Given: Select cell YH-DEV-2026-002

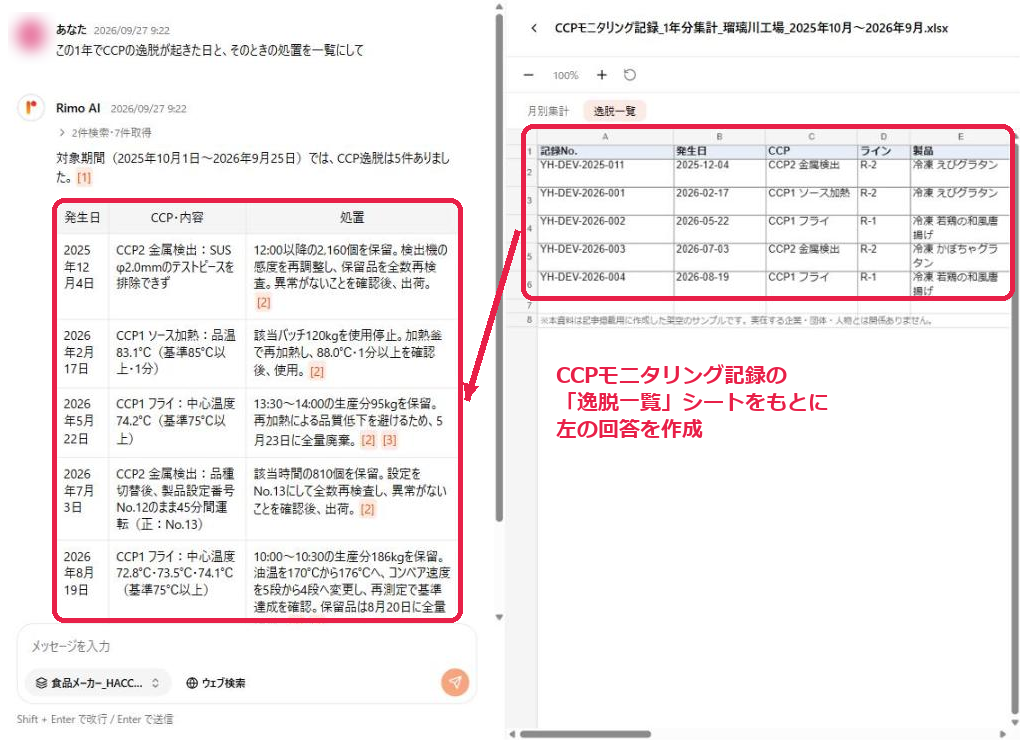Looking at the screenshot, I should coord(606,228).
